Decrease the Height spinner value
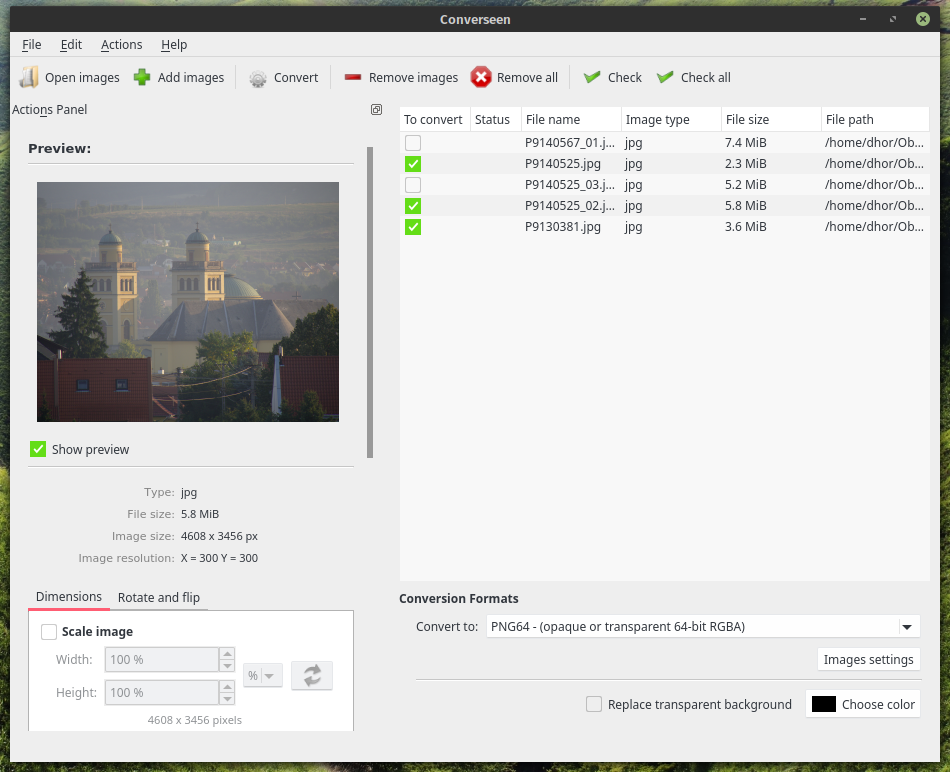This screenshot has height=772, width=950. click(227, 699)
